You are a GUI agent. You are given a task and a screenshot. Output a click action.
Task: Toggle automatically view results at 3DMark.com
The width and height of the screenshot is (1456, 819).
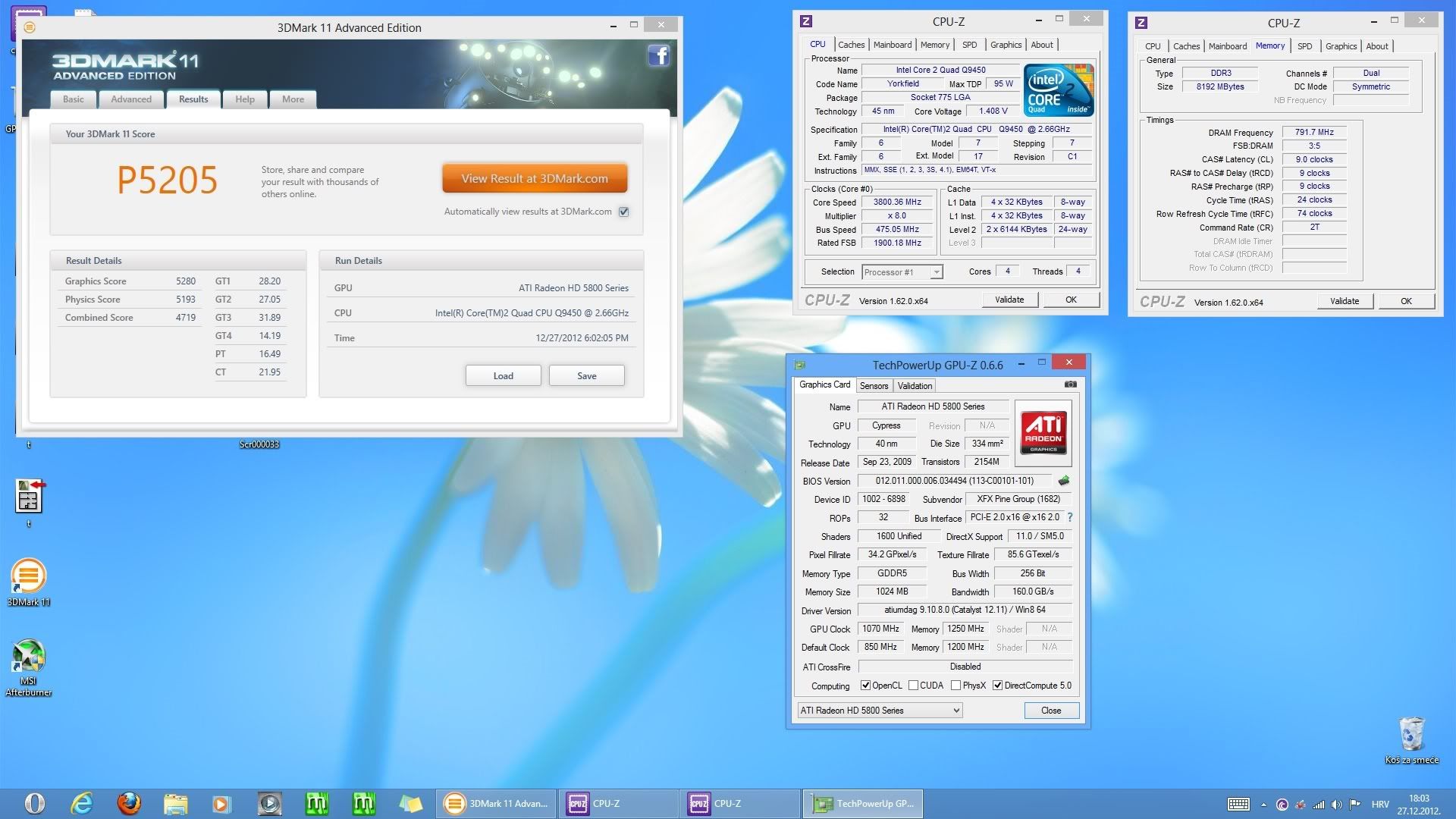click(623, 212)
